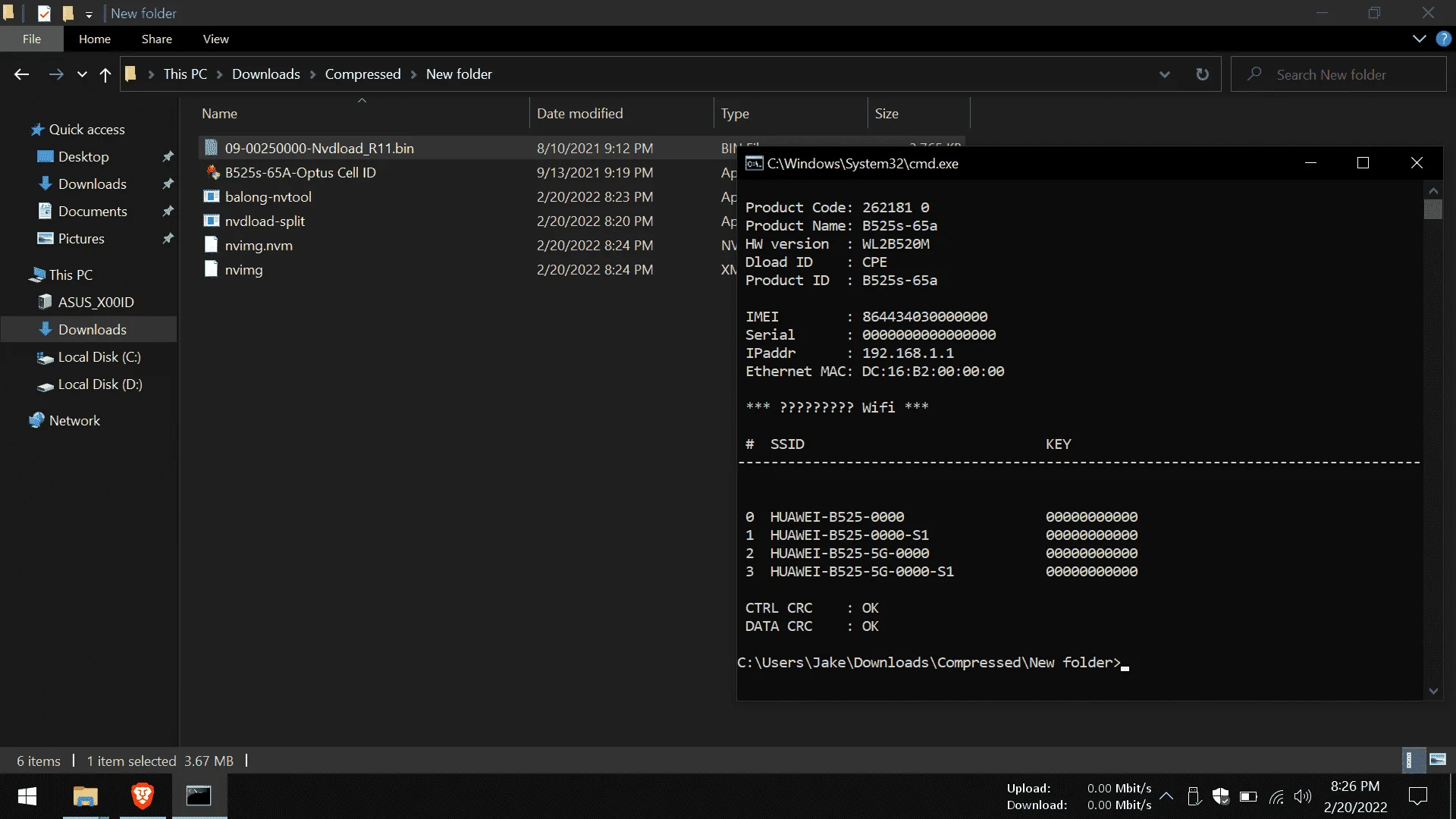Switch to the Share ribbon tab
Image resolution: width=1456 pixels, height=819 pixels.
click(157, 39)
